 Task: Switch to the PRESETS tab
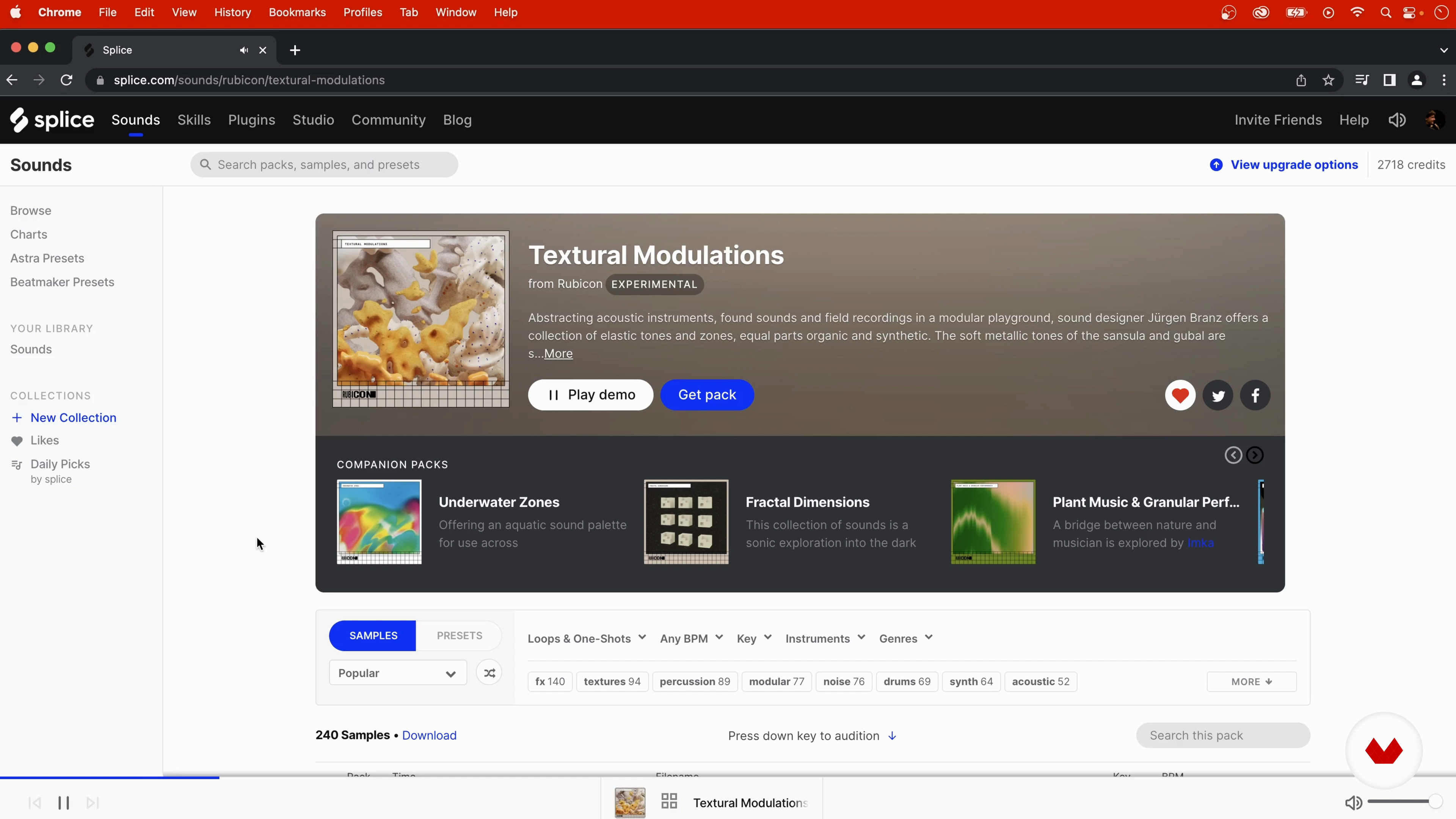pyautogui.click(x=459, y=636)
